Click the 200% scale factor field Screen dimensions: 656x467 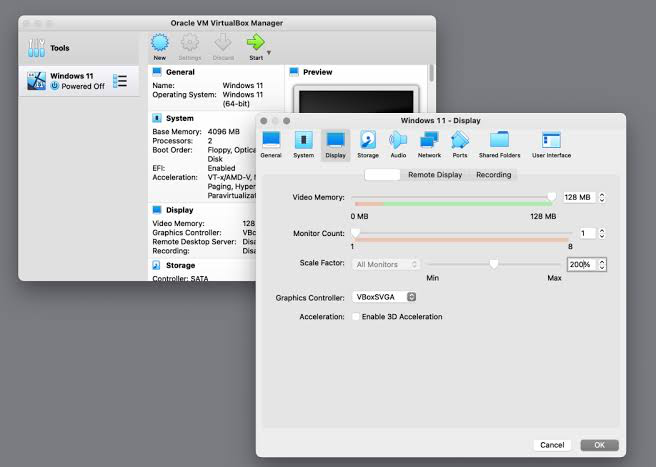tap(582, 264)
